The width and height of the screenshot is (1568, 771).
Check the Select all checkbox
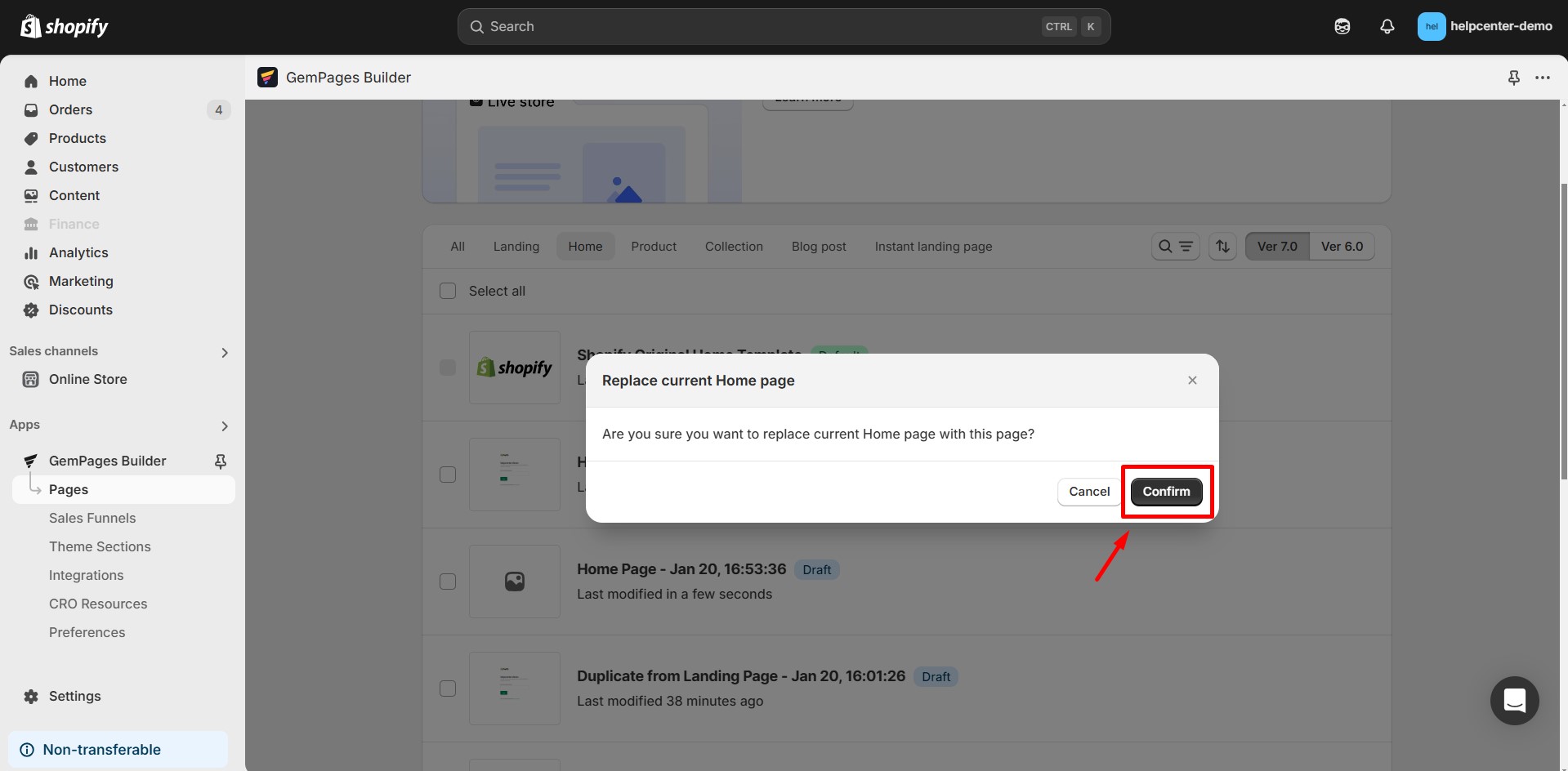coord(448,291)
